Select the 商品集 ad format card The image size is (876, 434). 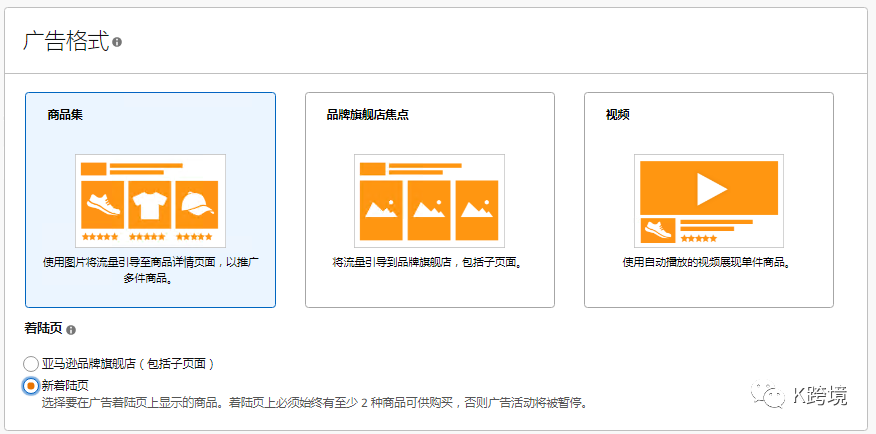coord(150,200)
